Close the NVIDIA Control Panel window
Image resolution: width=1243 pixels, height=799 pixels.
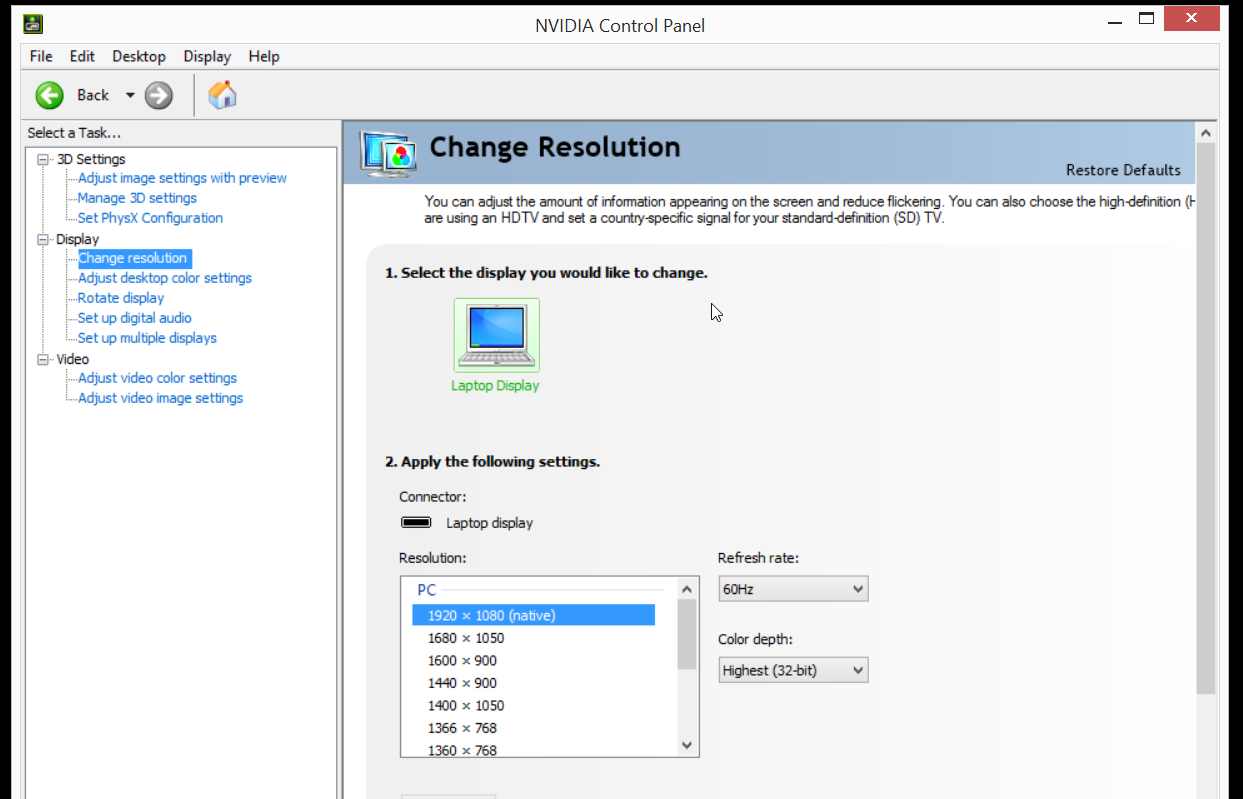click(x=1191, y=19)
